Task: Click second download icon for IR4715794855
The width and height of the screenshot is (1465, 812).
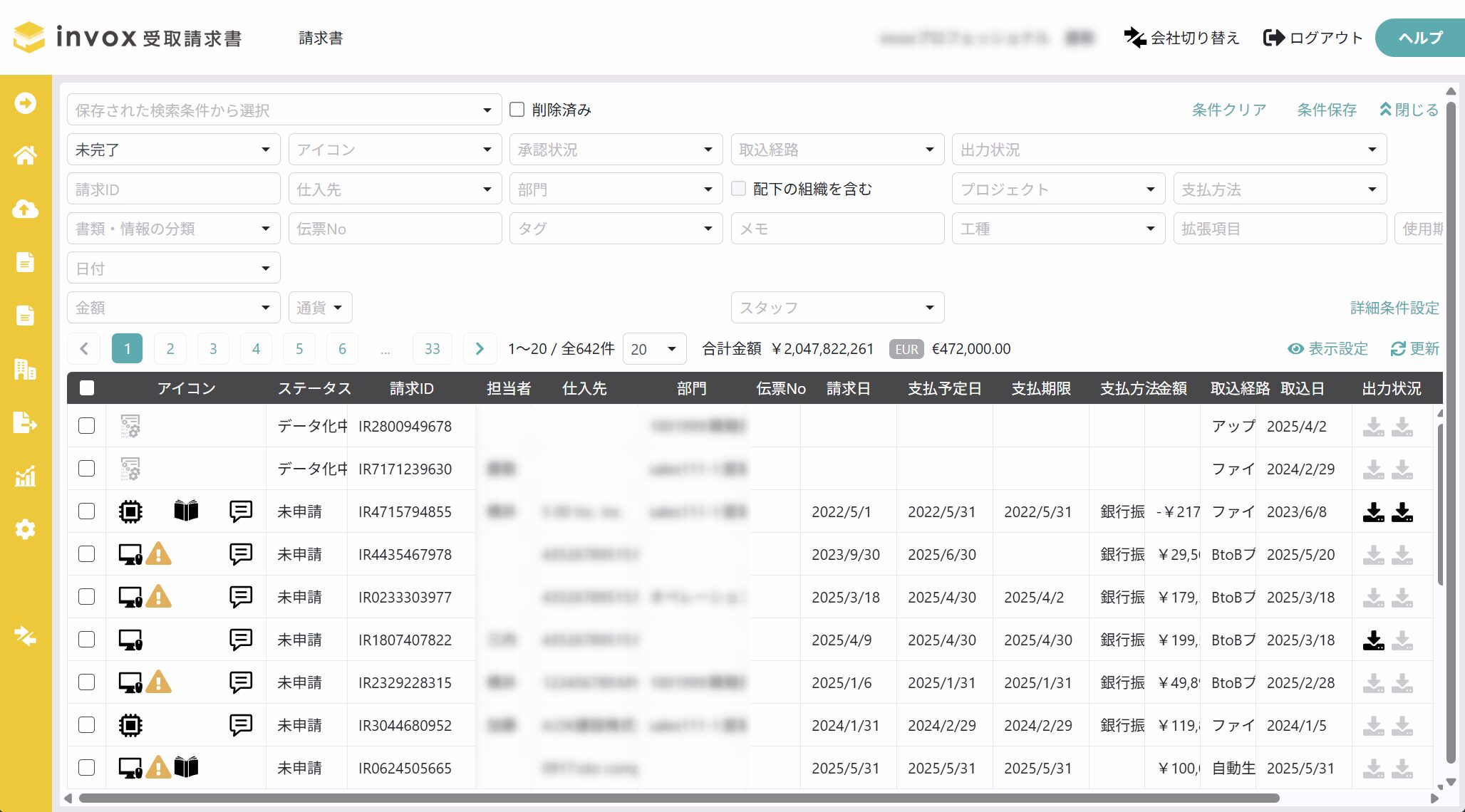Action: click(x=1402, y=511)
